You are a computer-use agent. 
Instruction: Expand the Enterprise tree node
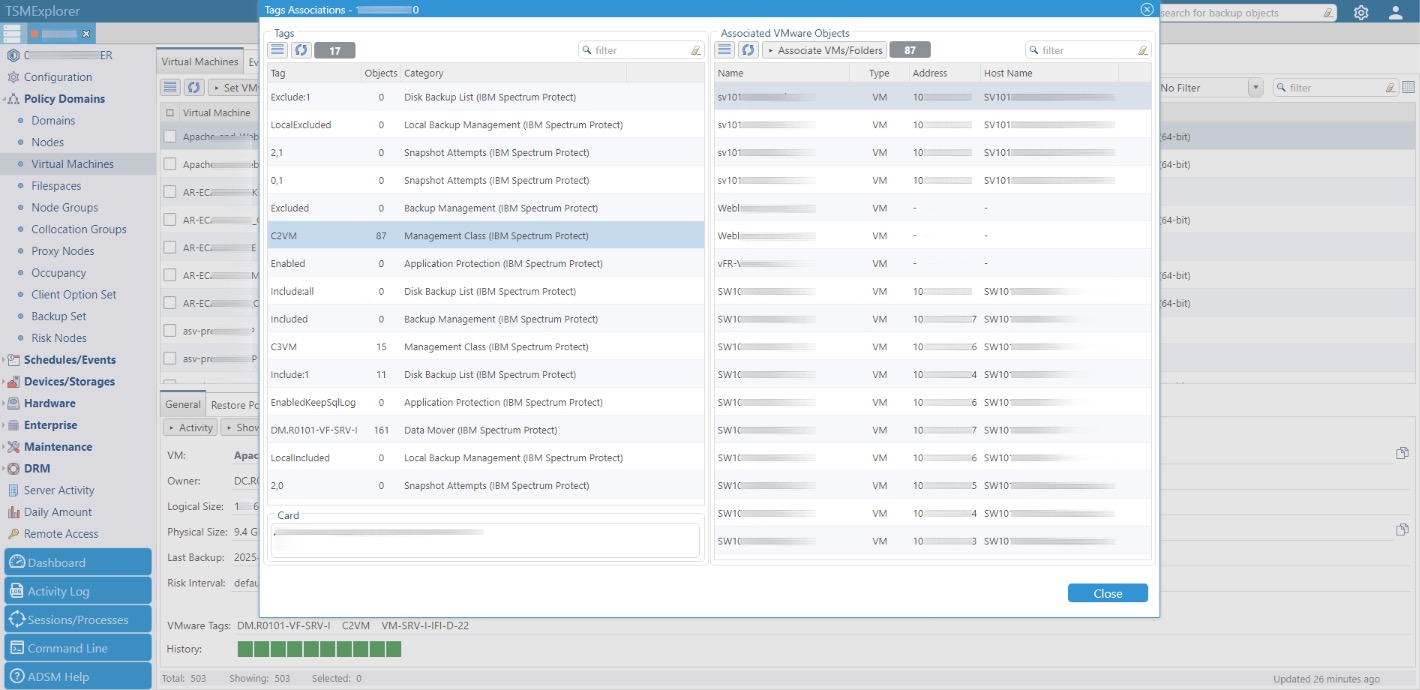click(4, 425)
